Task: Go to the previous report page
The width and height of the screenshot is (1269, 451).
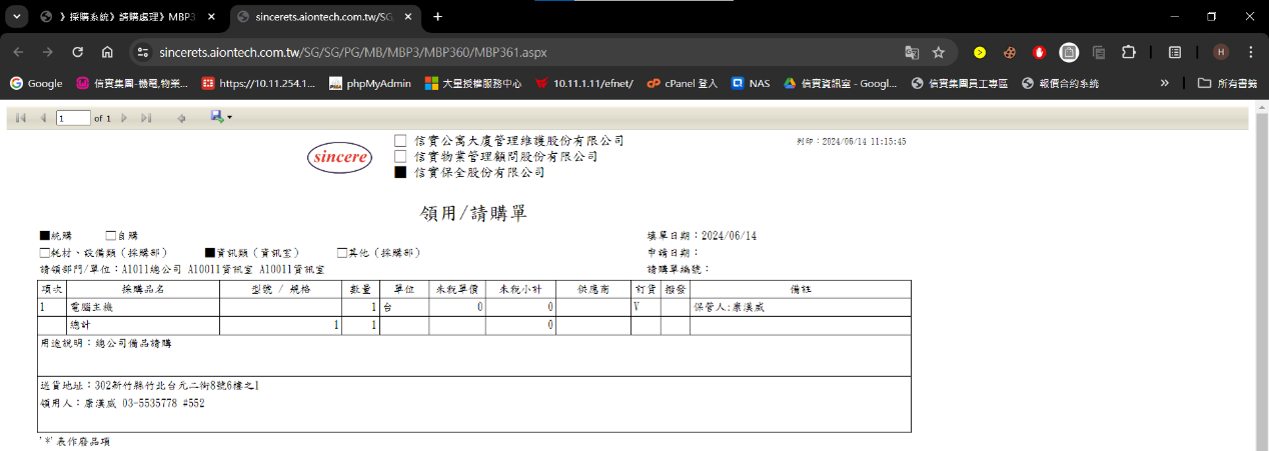Action: (42, 118)
